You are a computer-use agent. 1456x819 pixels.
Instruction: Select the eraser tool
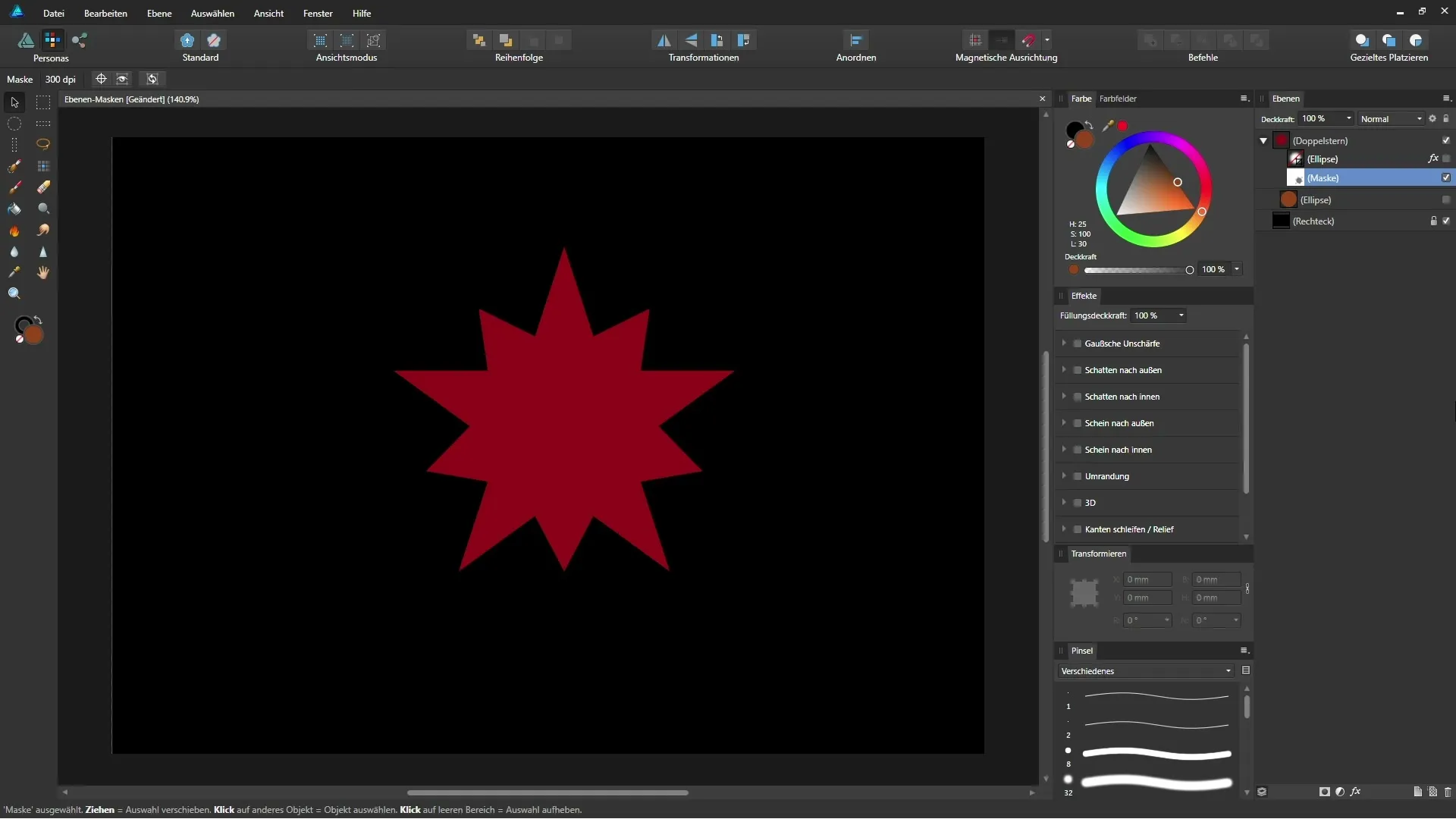[x=43, y=187]
